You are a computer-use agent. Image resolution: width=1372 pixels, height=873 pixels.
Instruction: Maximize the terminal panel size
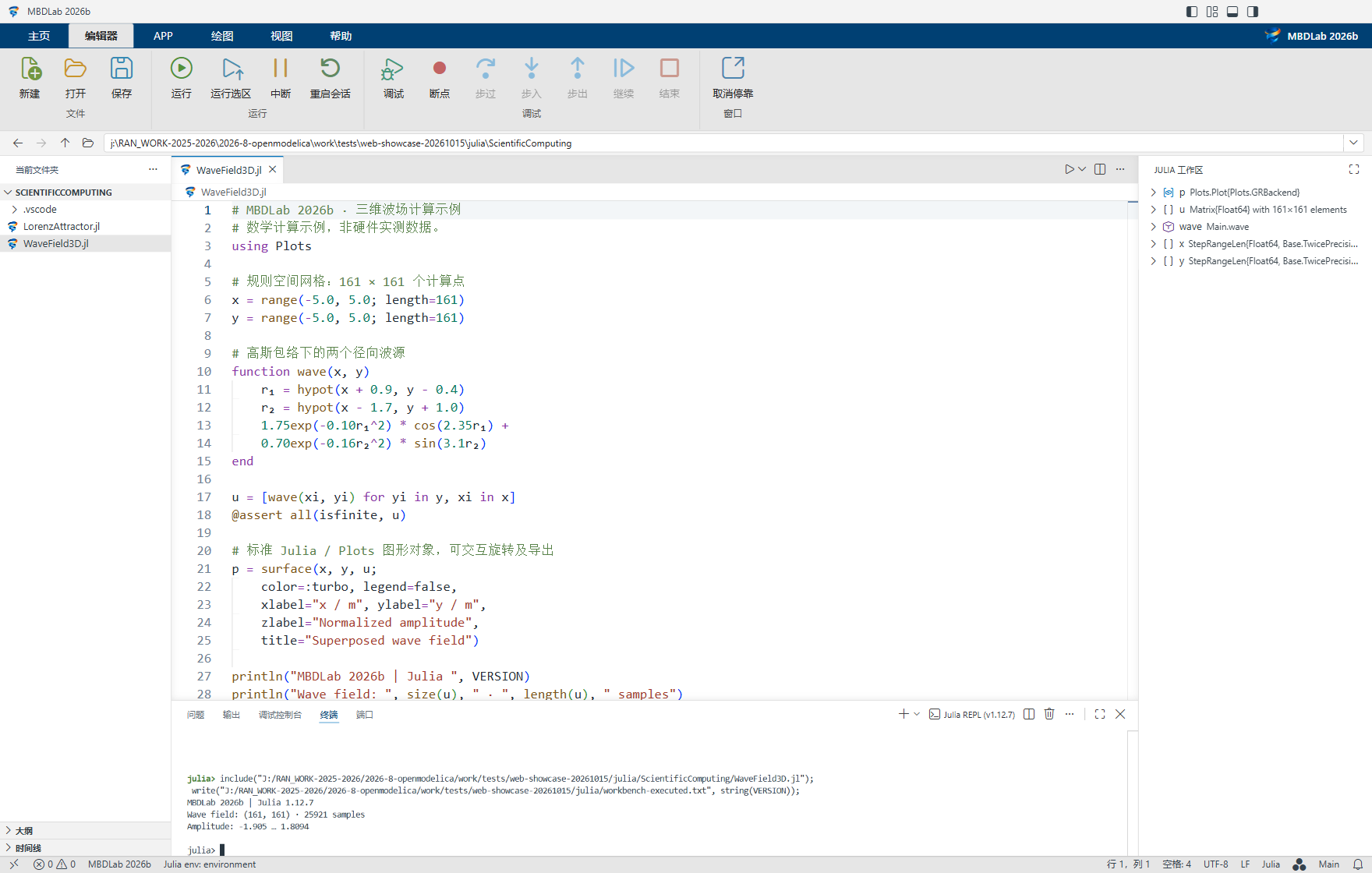[x=1100, y=714]
